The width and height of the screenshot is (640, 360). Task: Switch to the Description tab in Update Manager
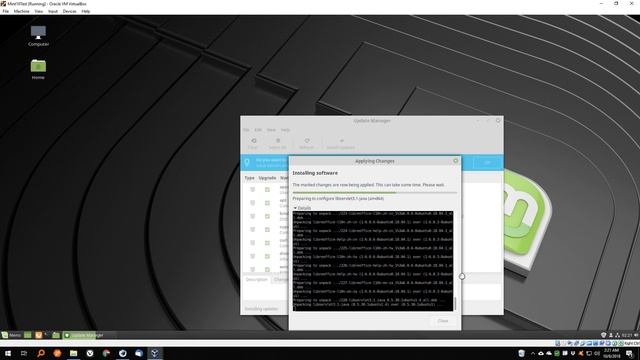257,280
